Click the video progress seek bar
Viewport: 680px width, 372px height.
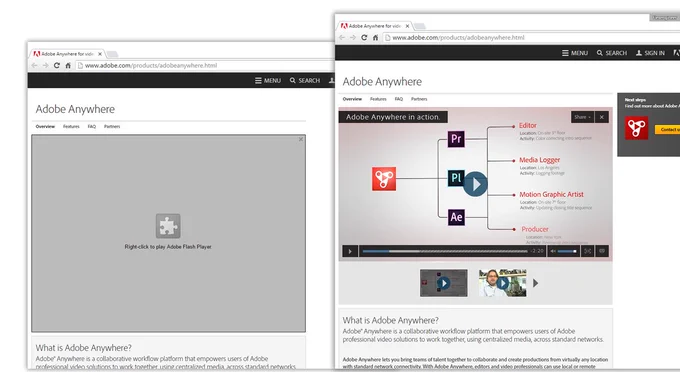445,251
